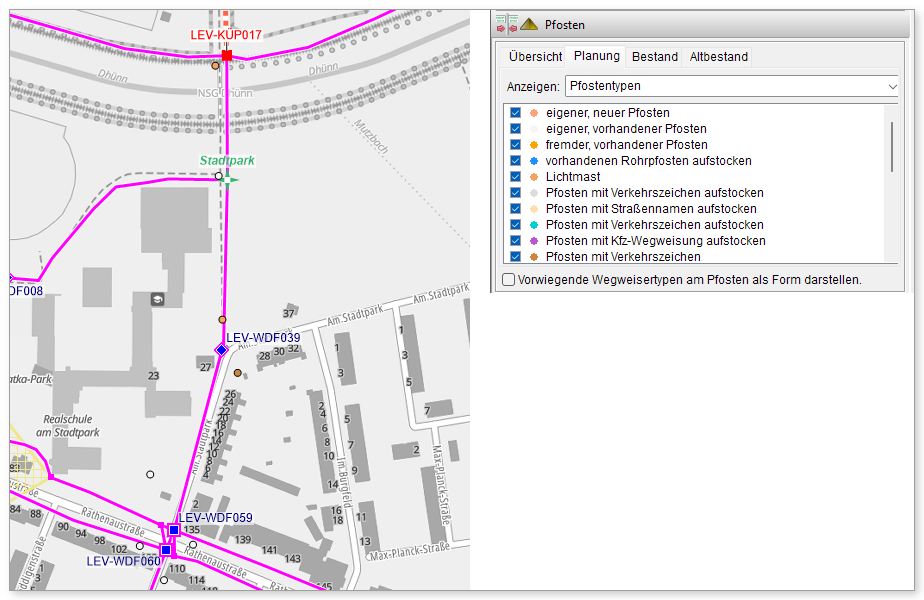Click blue swatch of 'vorhandenen Rohrpfosten aufstocken'
Image resolution: width=924 pixels, height=600 pixels.
pyautogui.click(x=534, y=160)
